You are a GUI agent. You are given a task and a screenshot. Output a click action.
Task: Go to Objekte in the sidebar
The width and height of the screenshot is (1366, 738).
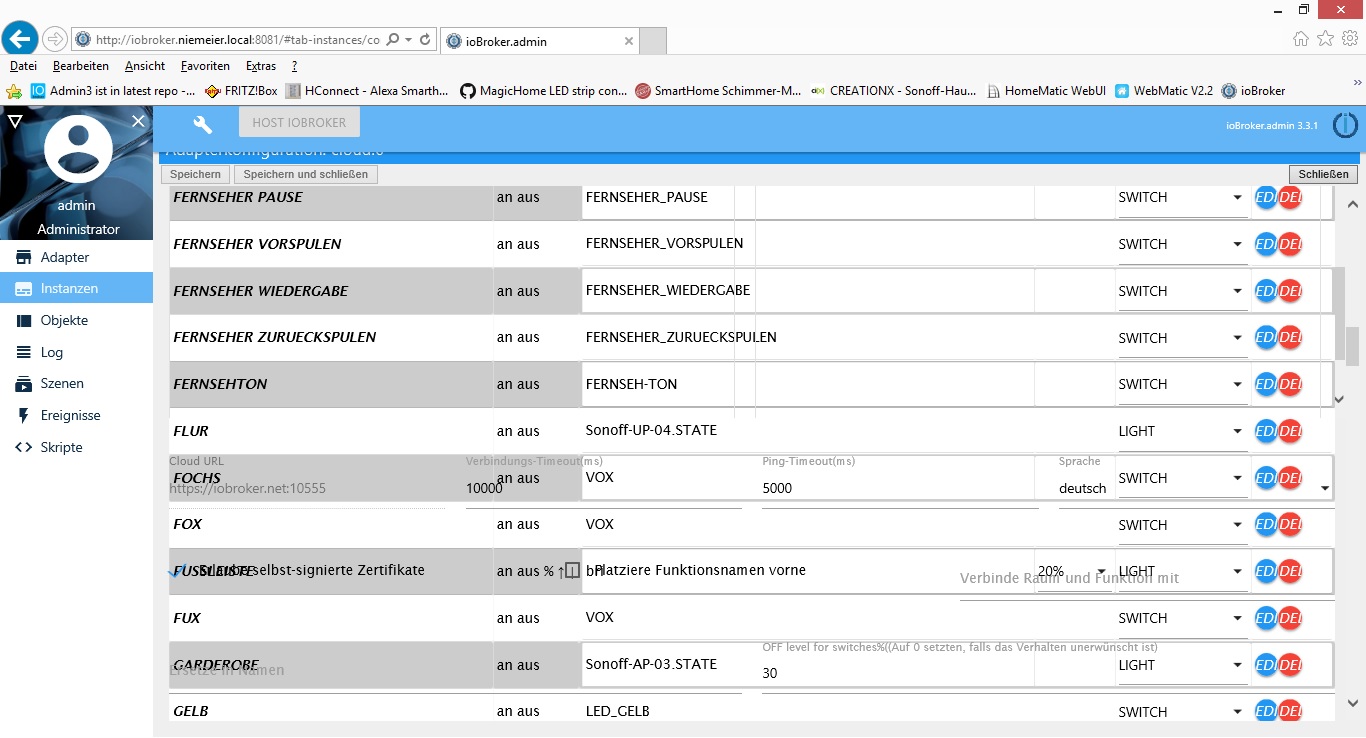tap(76, 320)
